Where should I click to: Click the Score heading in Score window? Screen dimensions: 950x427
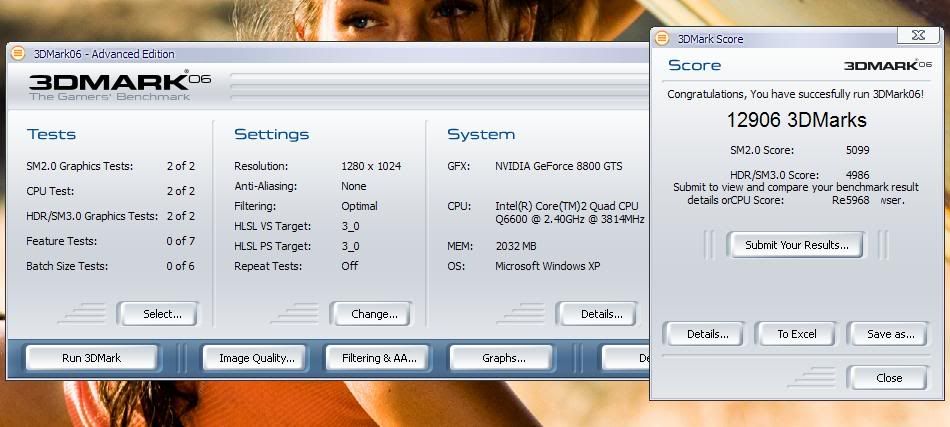pos(694,65)
